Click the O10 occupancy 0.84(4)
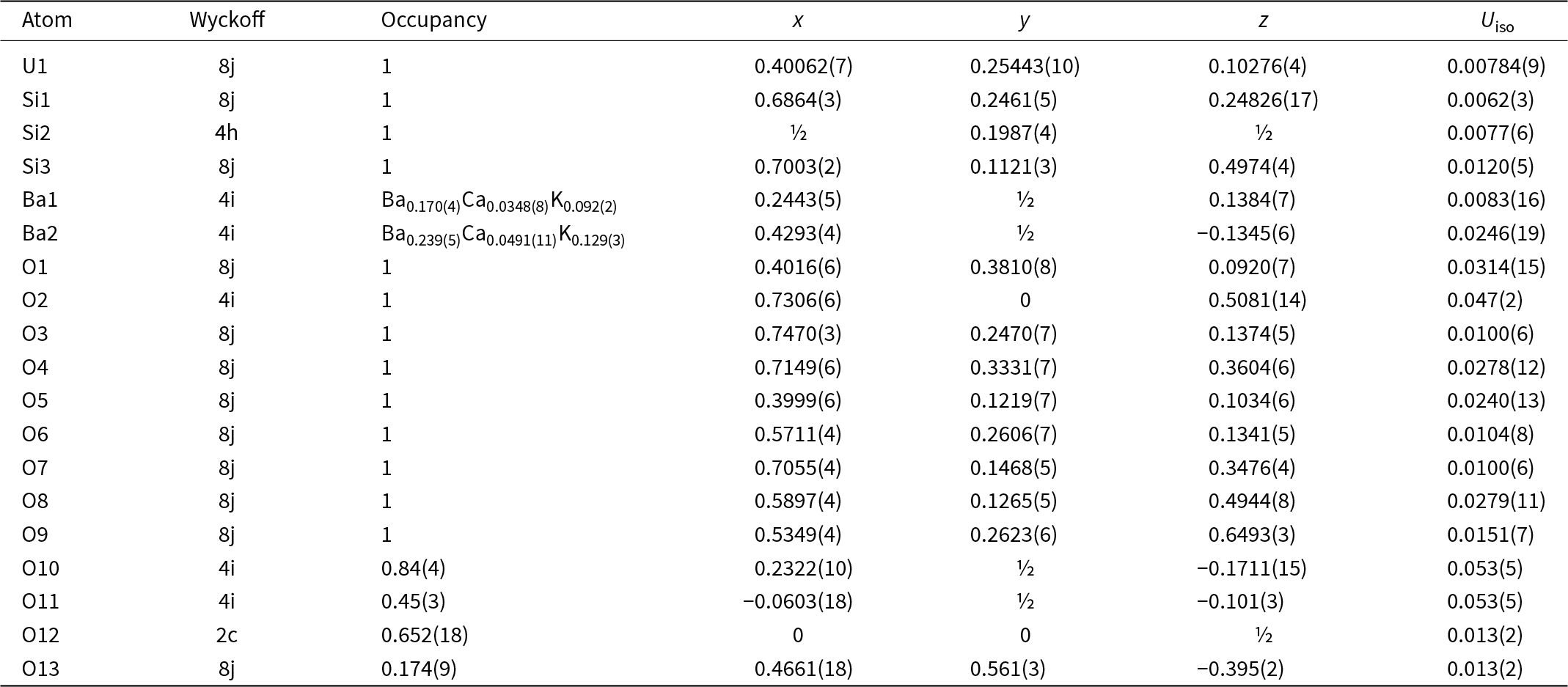 (413, 568)
